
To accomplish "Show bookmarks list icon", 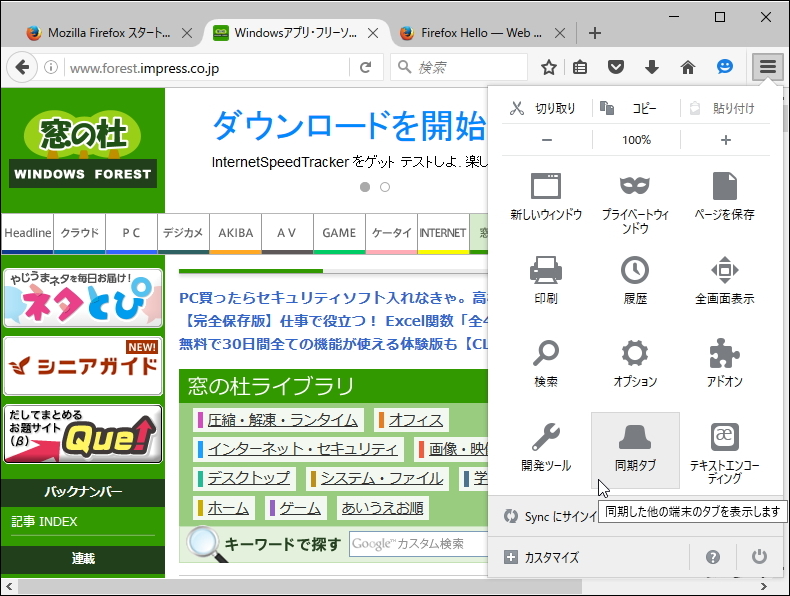I will pos(580,67).
